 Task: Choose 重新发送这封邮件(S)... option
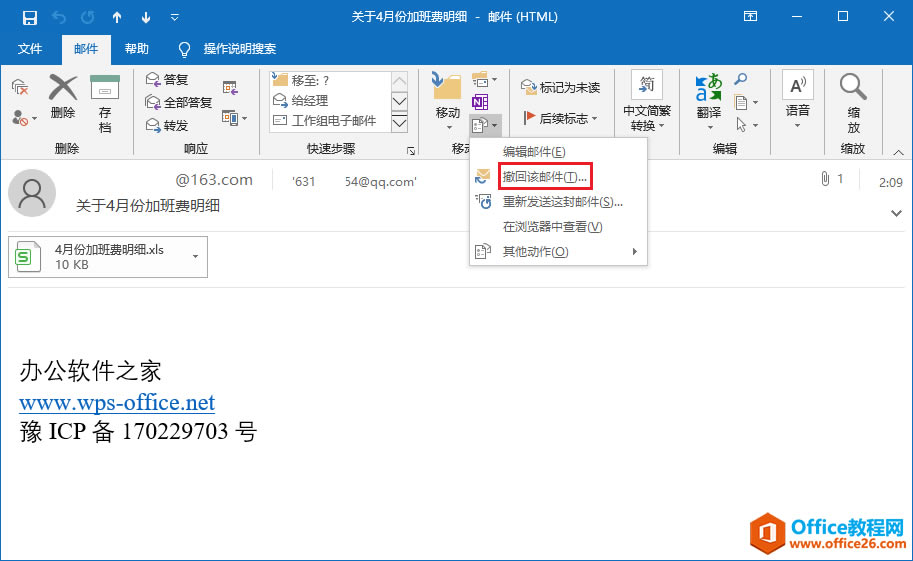click(x=558, y=202)
